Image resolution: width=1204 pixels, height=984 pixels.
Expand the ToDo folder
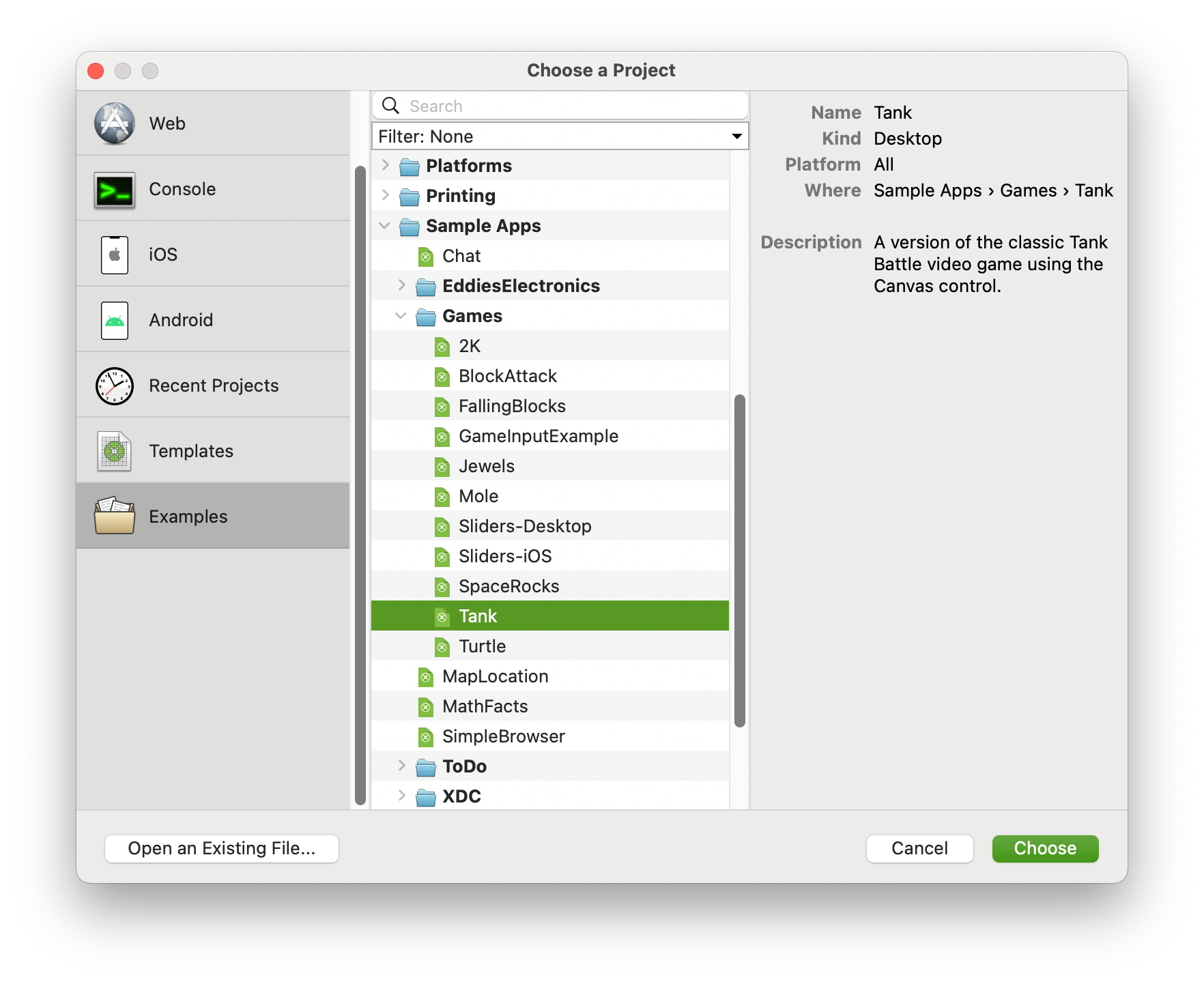pyautogui.click(x=402, y=766)
